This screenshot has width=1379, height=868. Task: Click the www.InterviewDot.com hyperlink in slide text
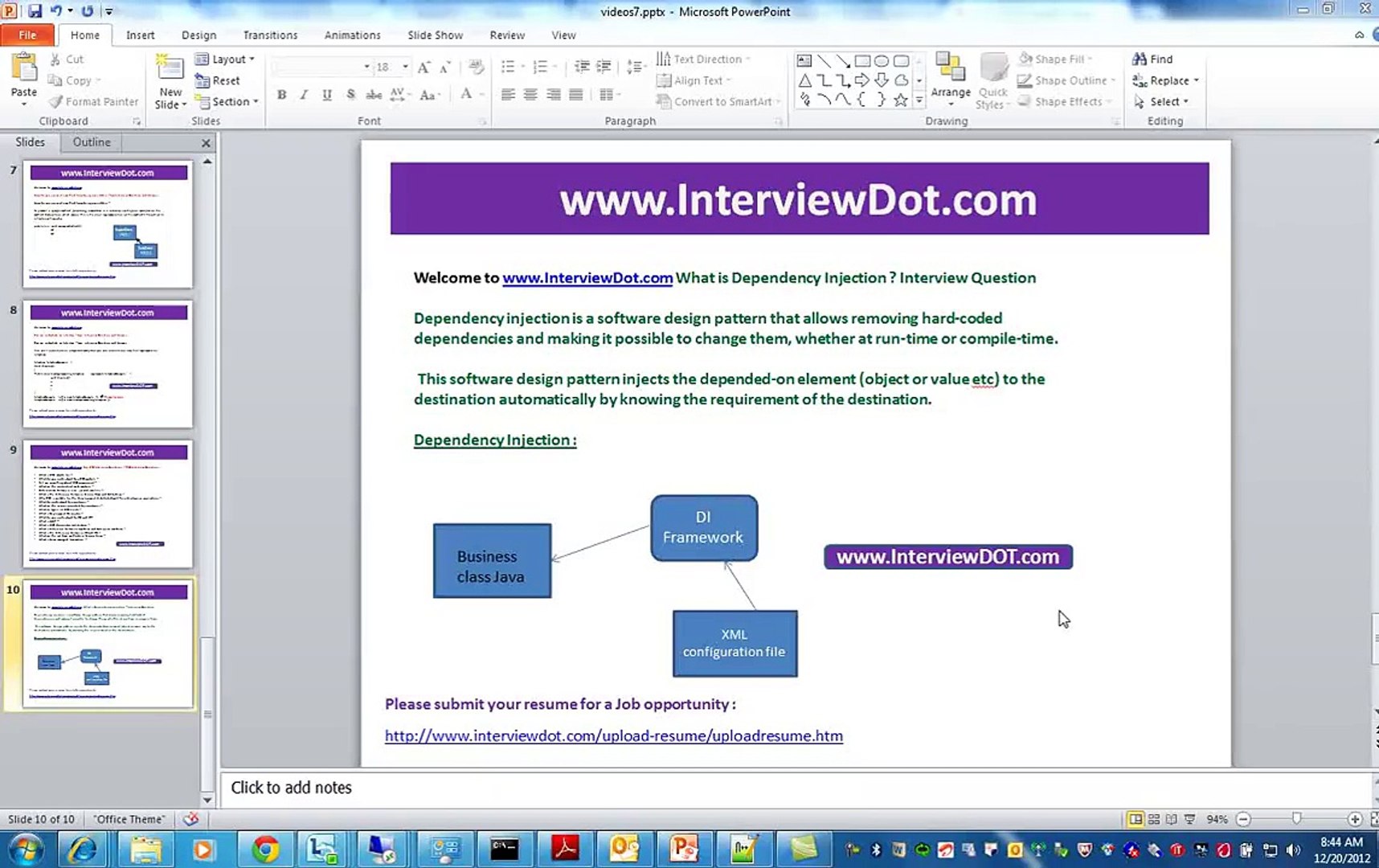click(587, 277)
